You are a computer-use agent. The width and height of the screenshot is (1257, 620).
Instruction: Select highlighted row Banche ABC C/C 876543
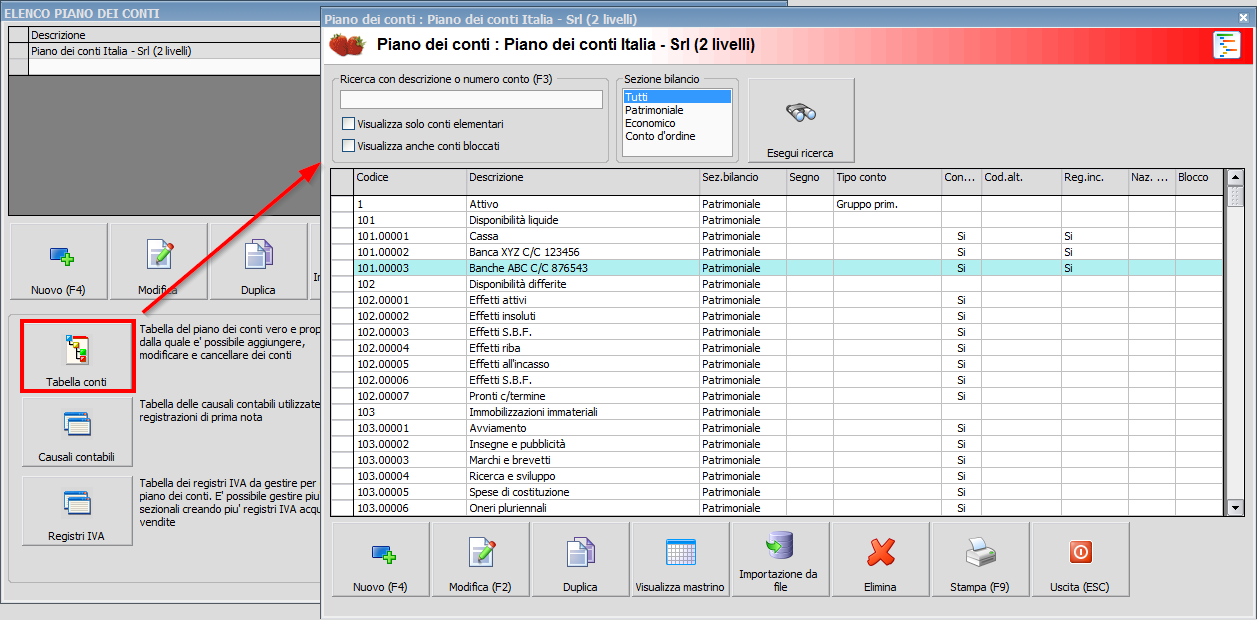778,268
